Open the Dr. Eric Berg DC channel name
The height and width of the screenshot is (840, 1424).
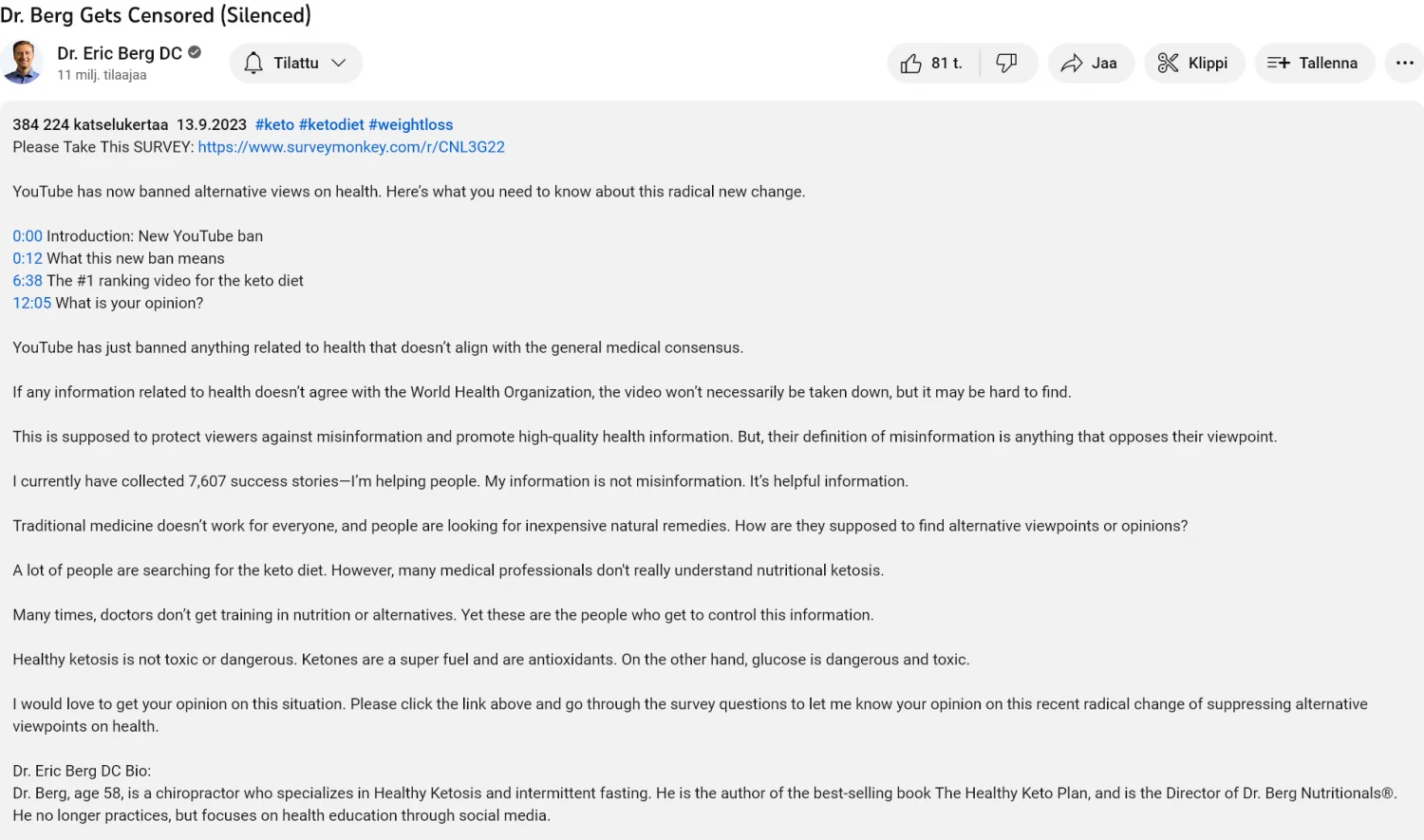tap(119, 53)
